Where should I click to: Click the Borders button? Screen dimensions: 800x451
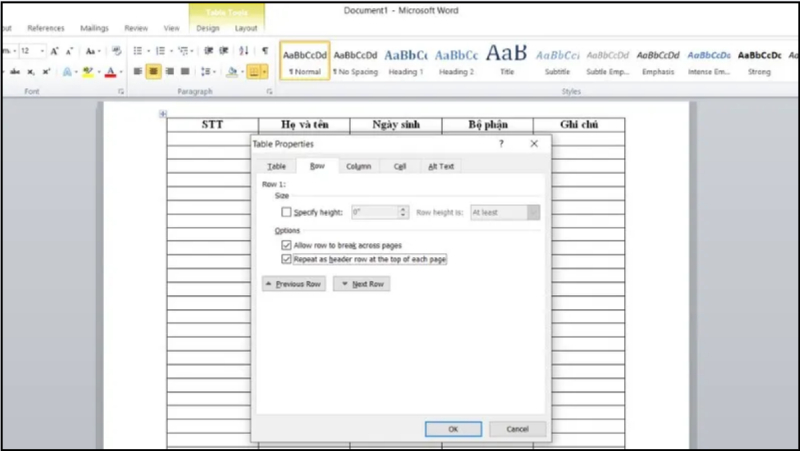click(x=254, y=71)
